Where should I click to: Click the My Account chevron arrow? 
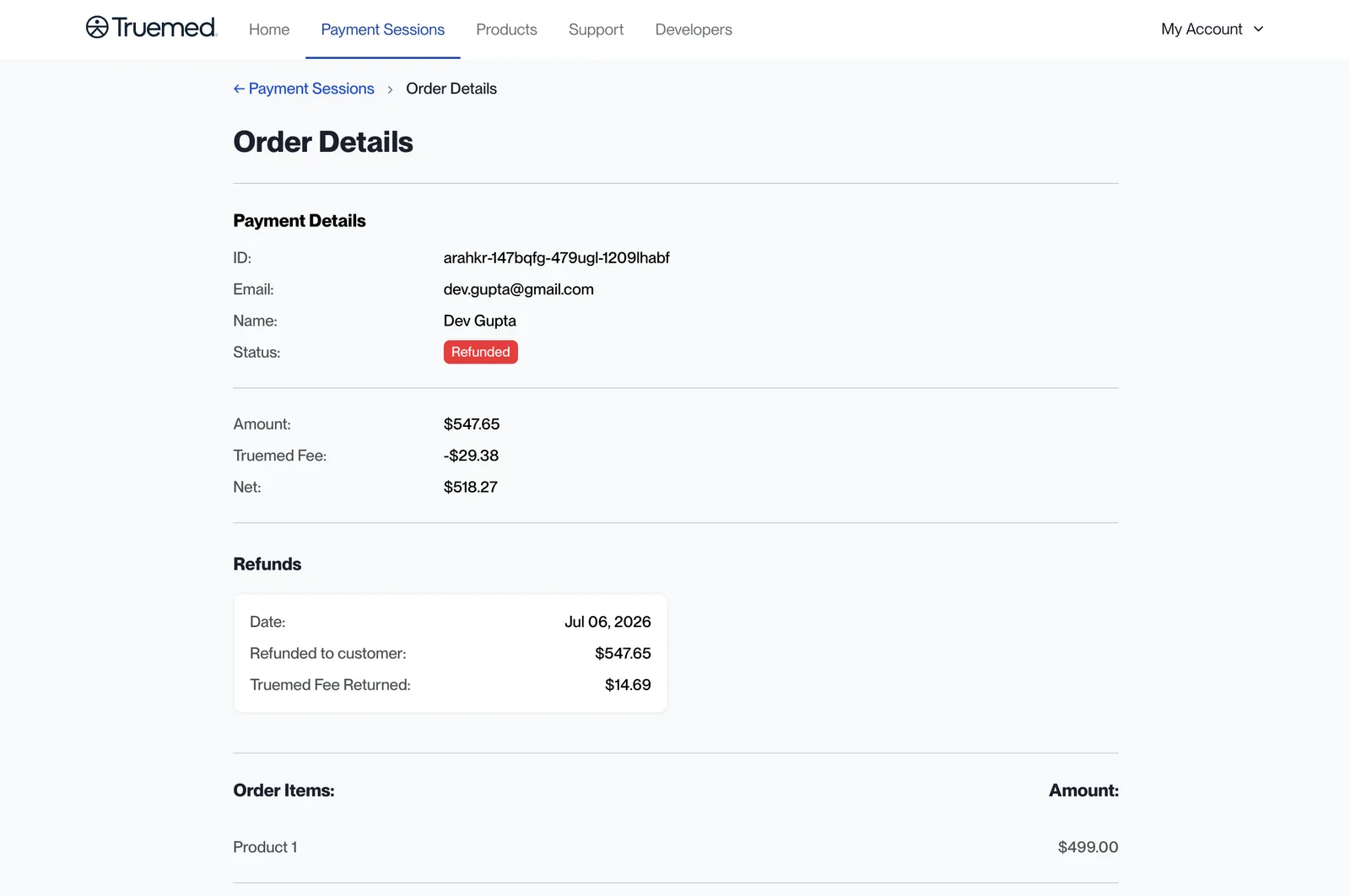(x=1258, y=29)
